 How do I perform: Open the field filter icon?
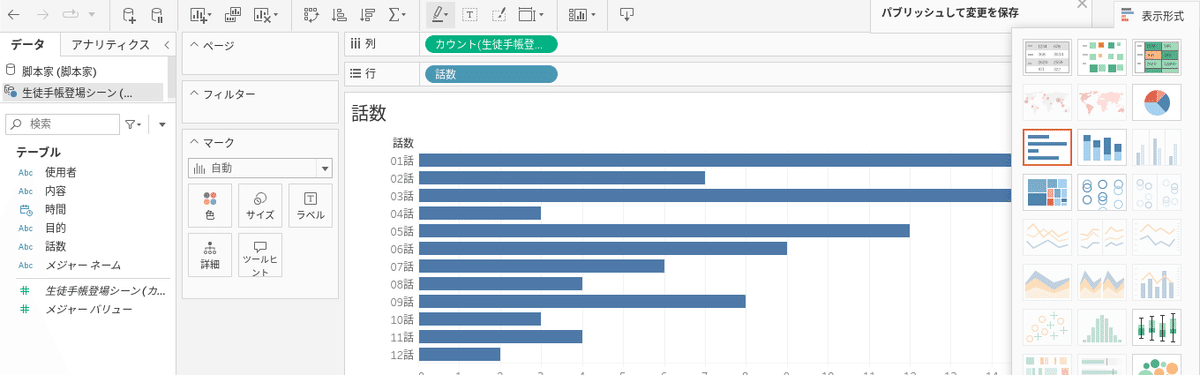[133, 125]
